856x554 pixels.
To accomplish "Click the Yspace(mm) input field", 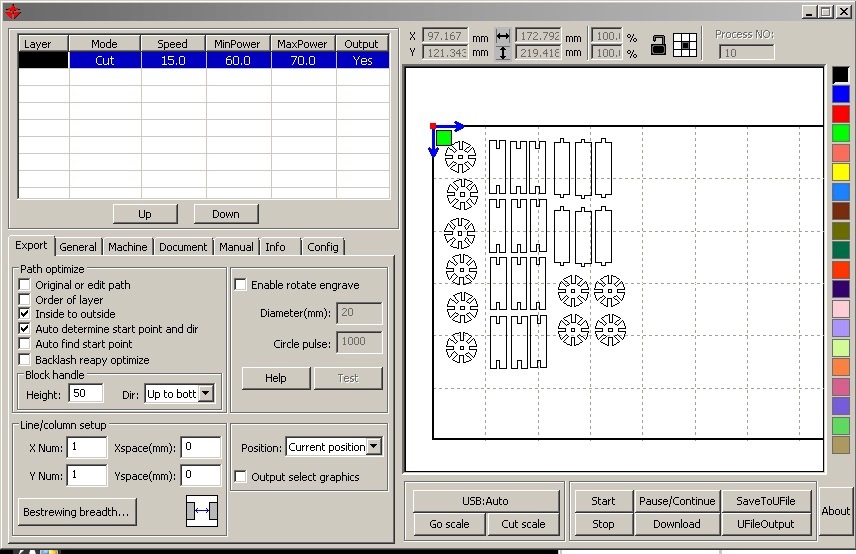I will pos(201,475).
